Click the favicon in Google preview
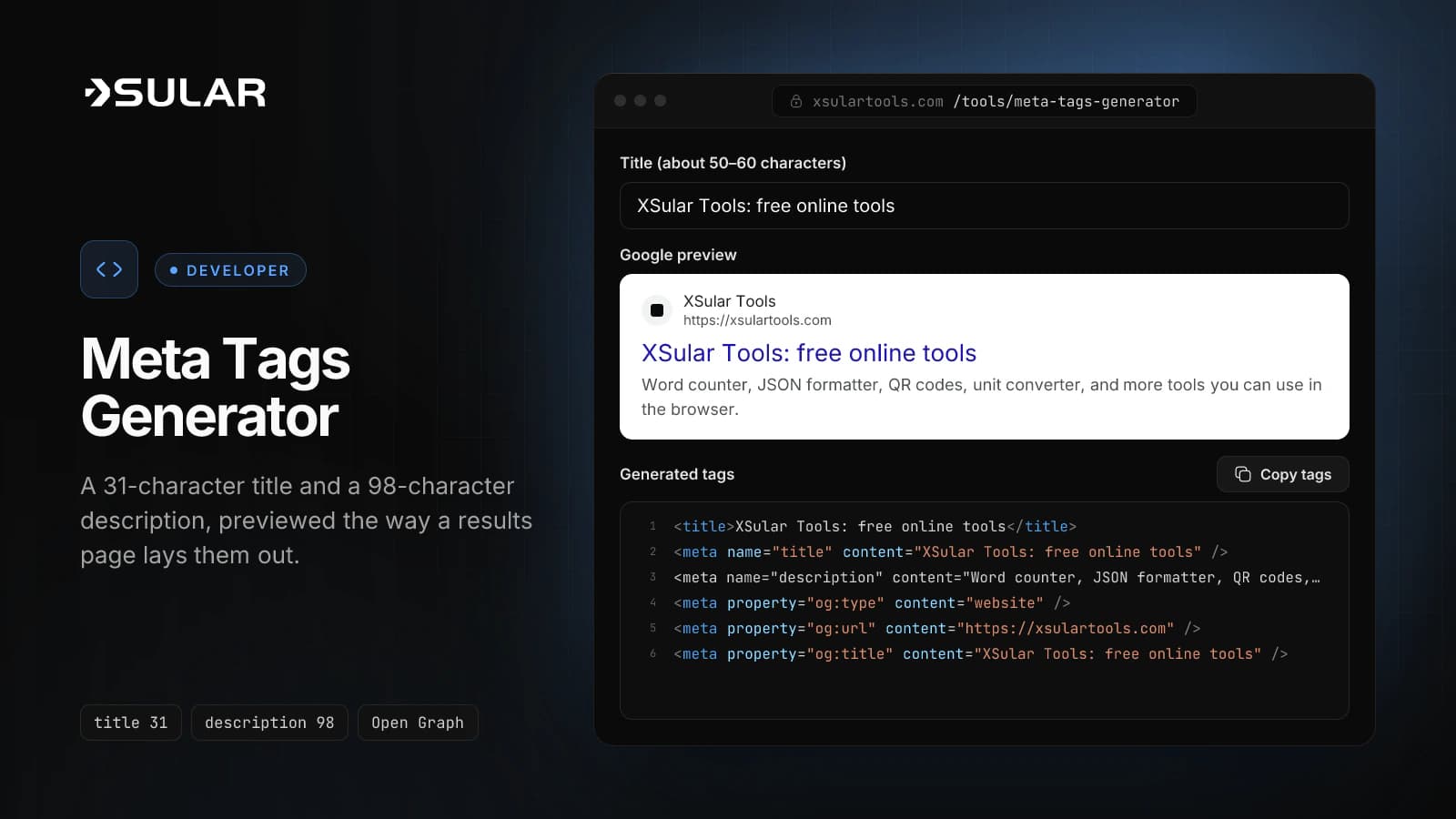Viewport: 1456px width, 819px height. 657,310
